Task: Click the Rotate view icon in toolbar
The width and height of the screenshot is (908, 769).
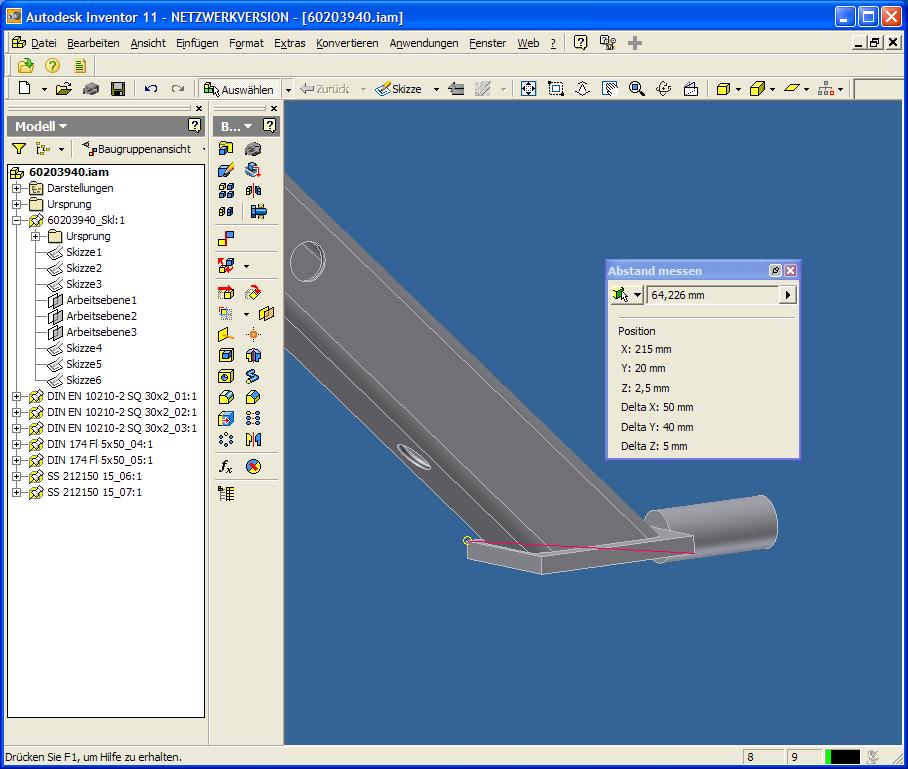Action: tap(664, 89)
